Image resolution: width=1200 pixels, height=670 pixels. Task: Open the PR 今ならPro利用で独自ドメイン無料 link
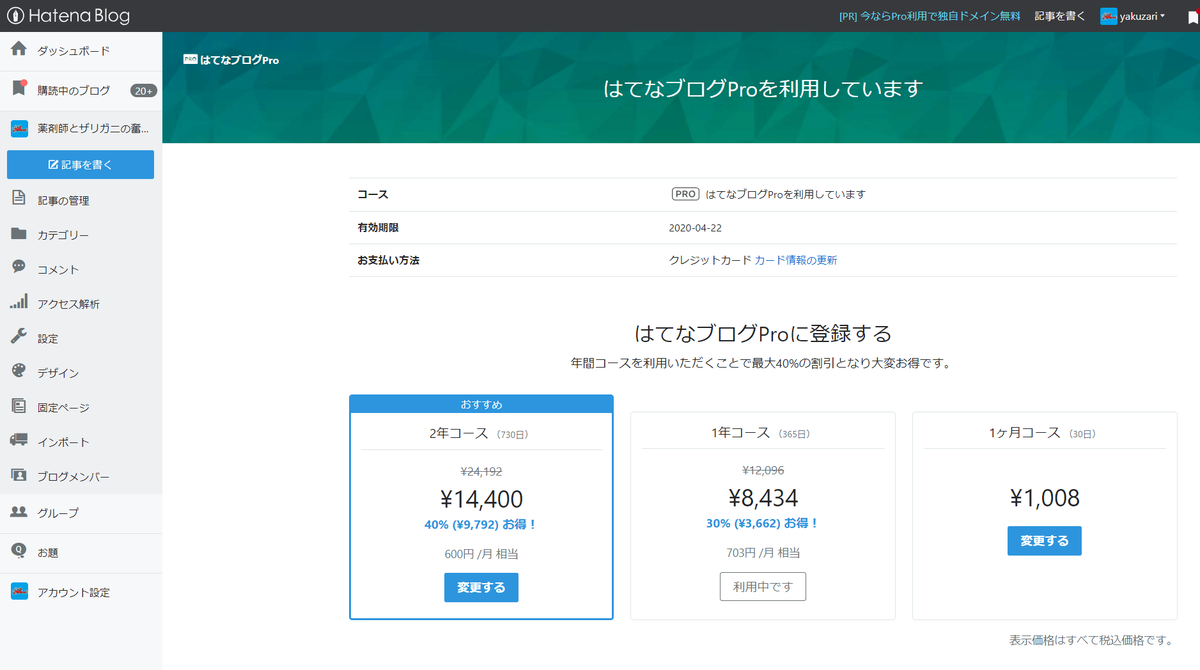point(930,17)
